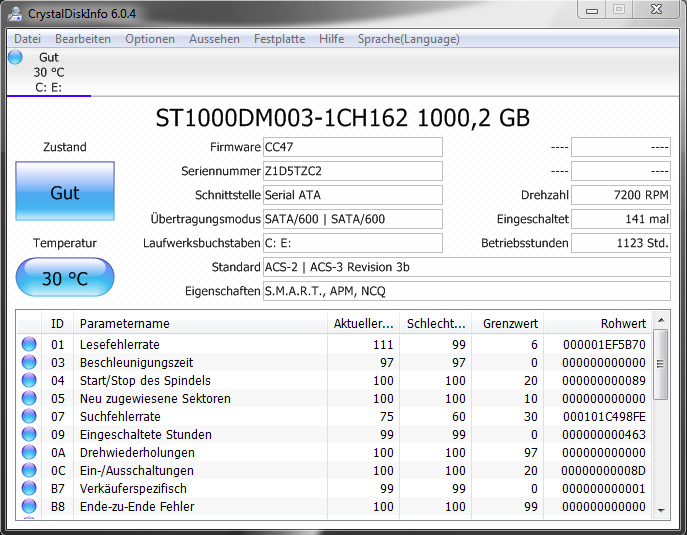Click the Gut health status button

click(x=65, y=191)
